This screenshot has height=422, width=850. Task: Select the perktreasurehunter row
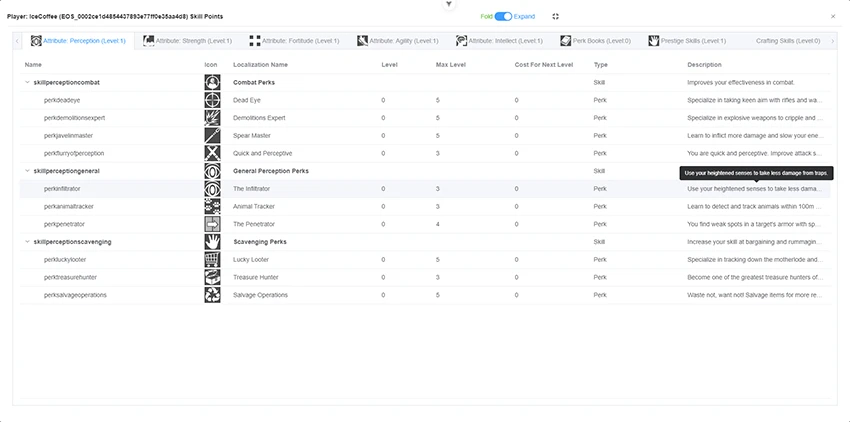point(425,277)
